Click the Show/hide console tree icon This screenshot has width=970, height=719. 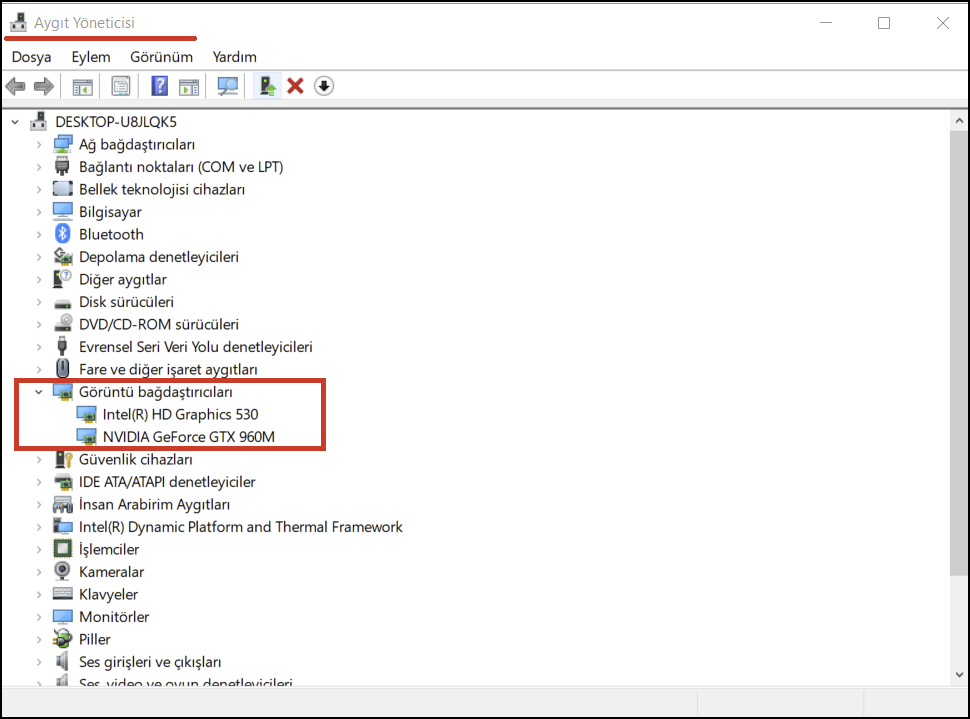click(82, 86)
